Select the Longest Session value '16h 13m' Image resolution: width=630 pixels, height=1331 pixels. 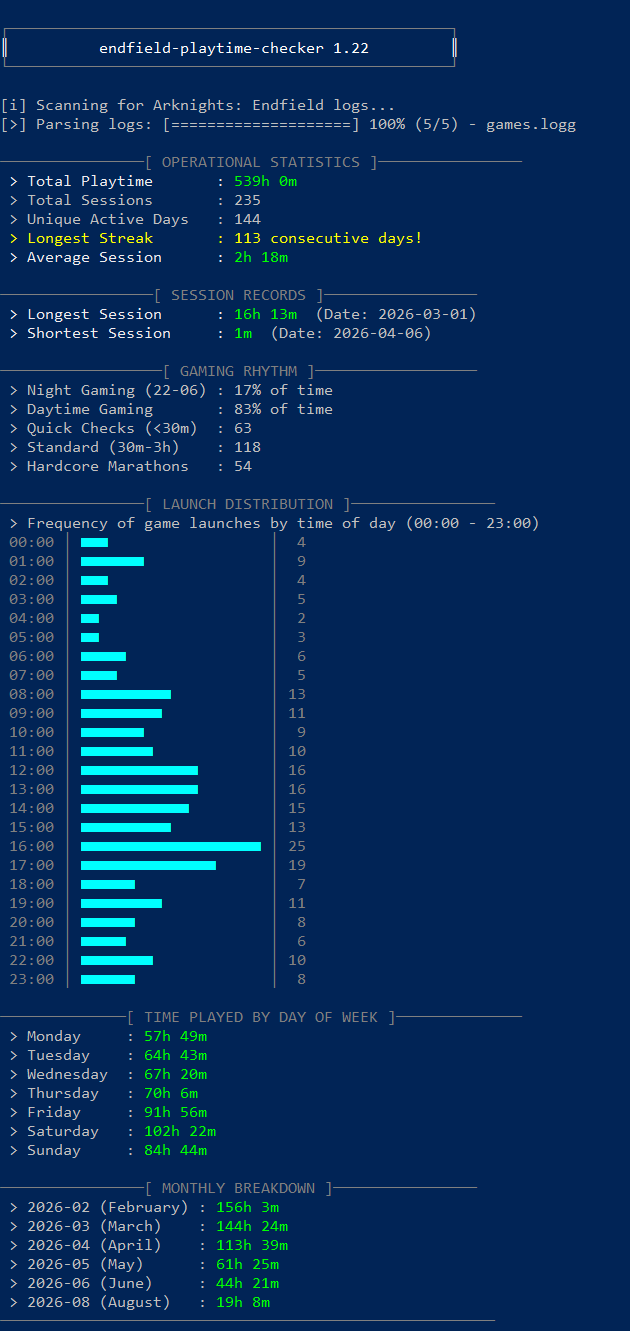click(265, 314)
